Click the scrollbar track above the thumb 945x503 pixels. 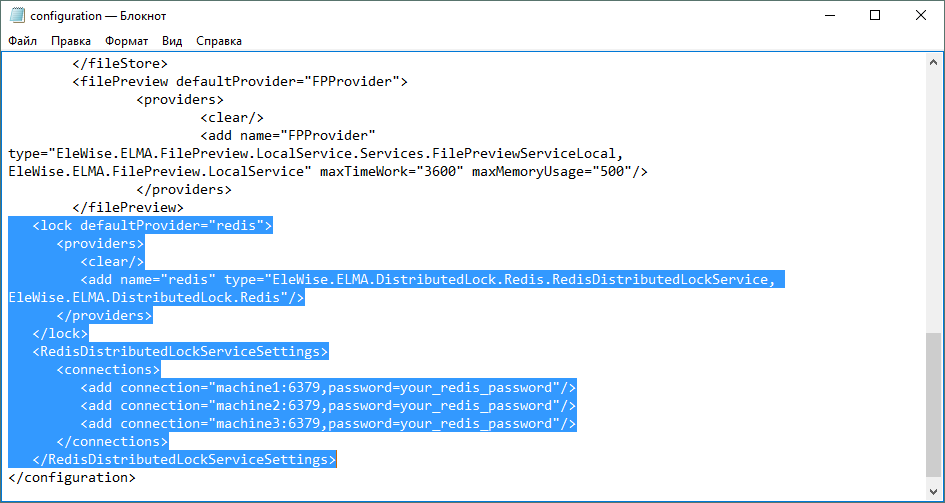[x=935, y=200]
